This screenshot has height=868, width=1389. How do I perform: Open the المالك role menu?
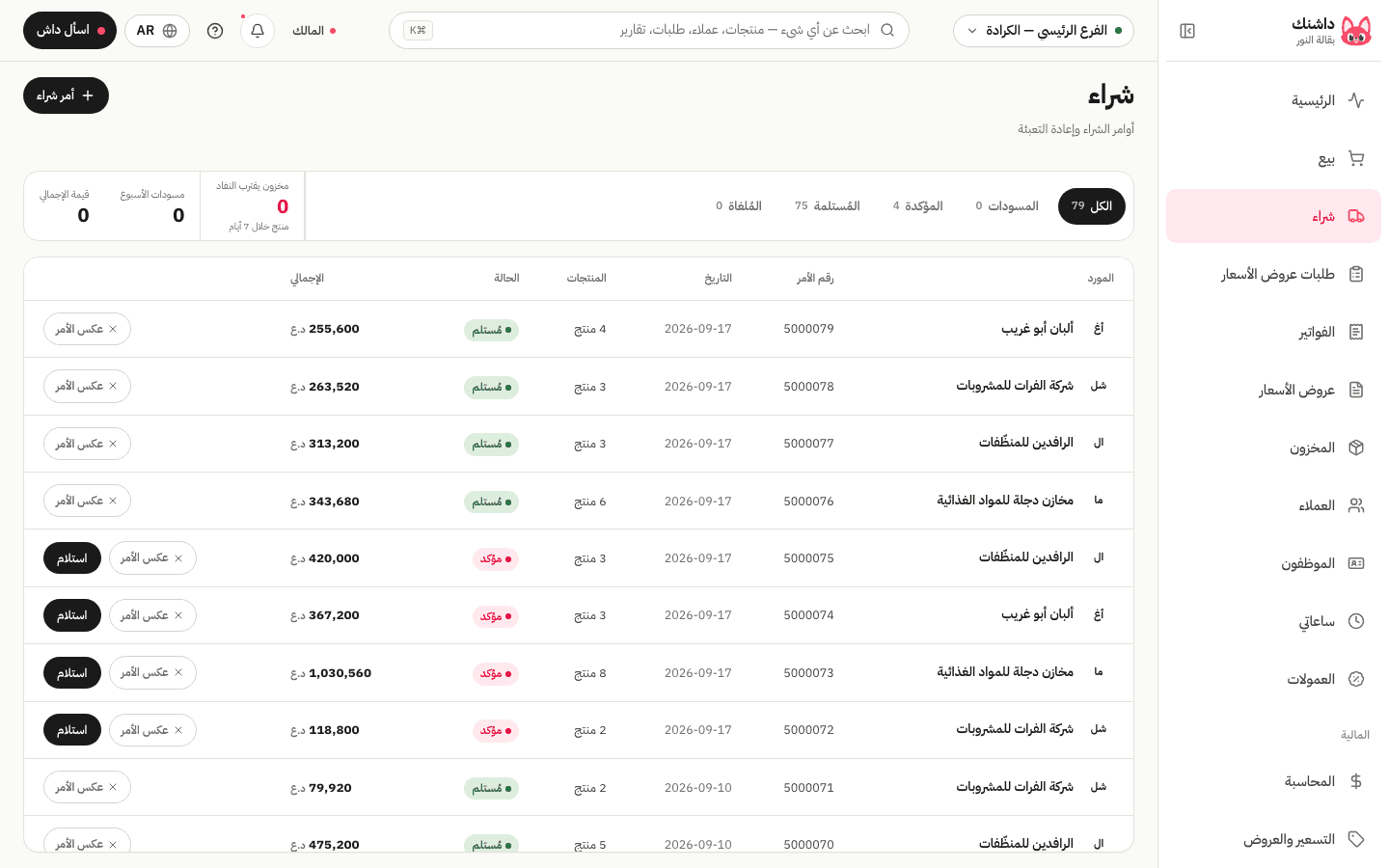(x=314, y=31)
